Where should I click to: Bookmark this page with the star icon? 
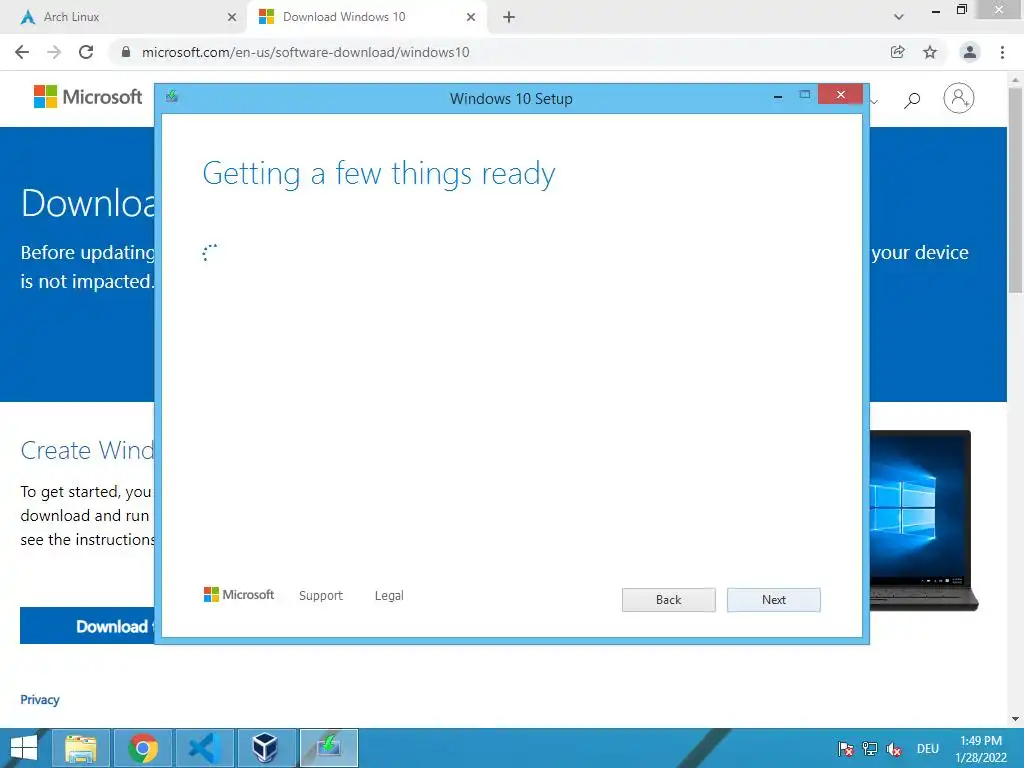(930, 52)
